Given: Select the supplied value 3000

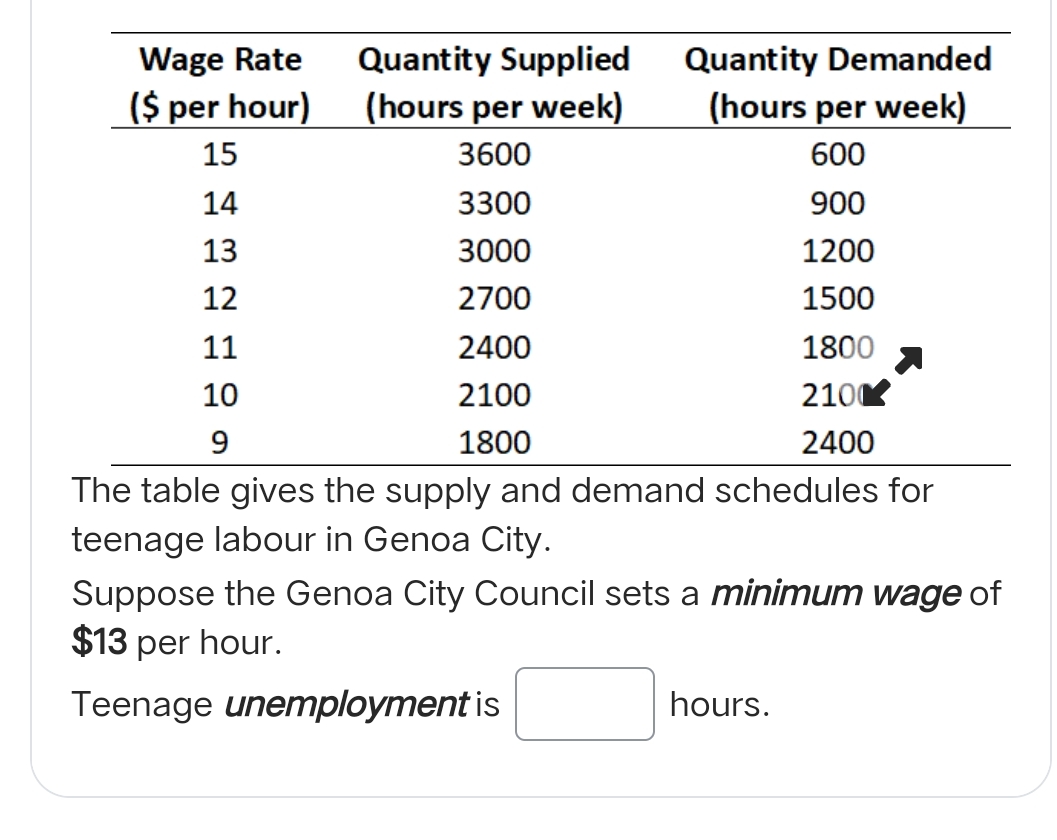Looking at the screenshot, I should 494,251.
